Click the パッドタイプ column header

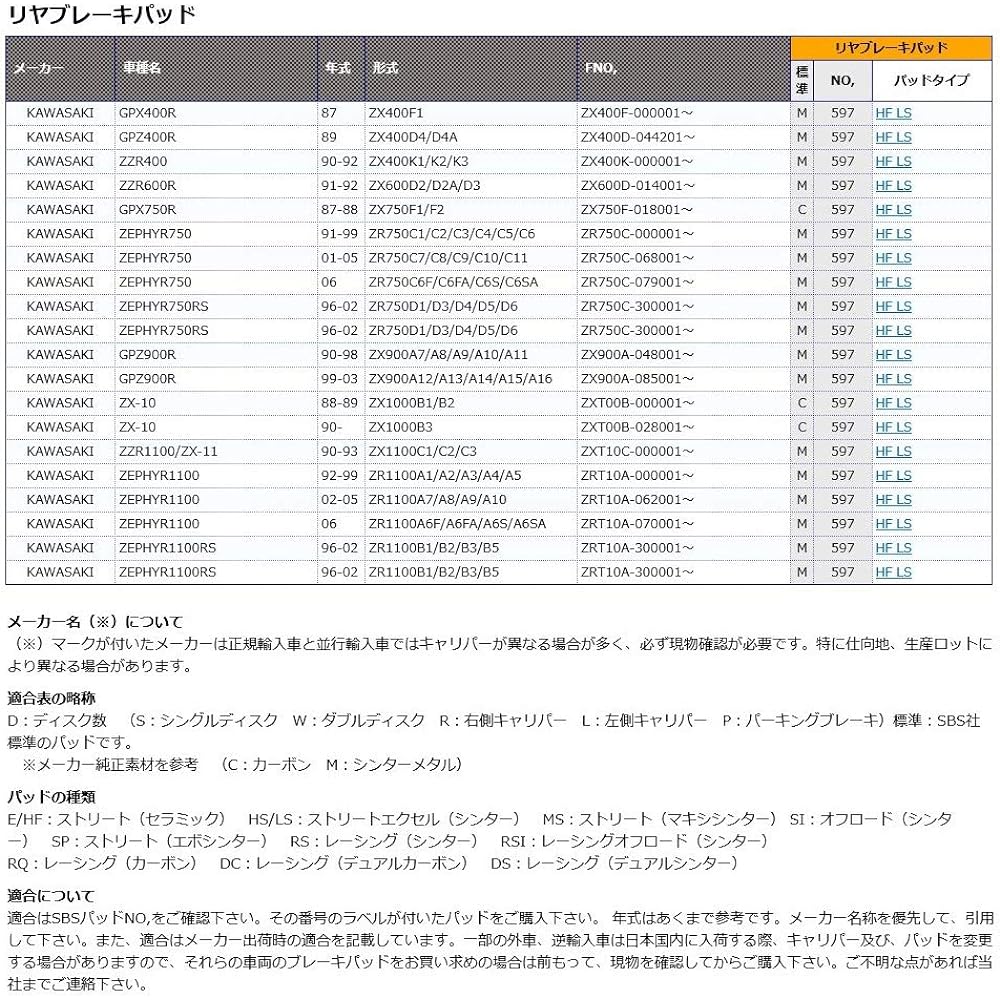click(x=932, y=81)
